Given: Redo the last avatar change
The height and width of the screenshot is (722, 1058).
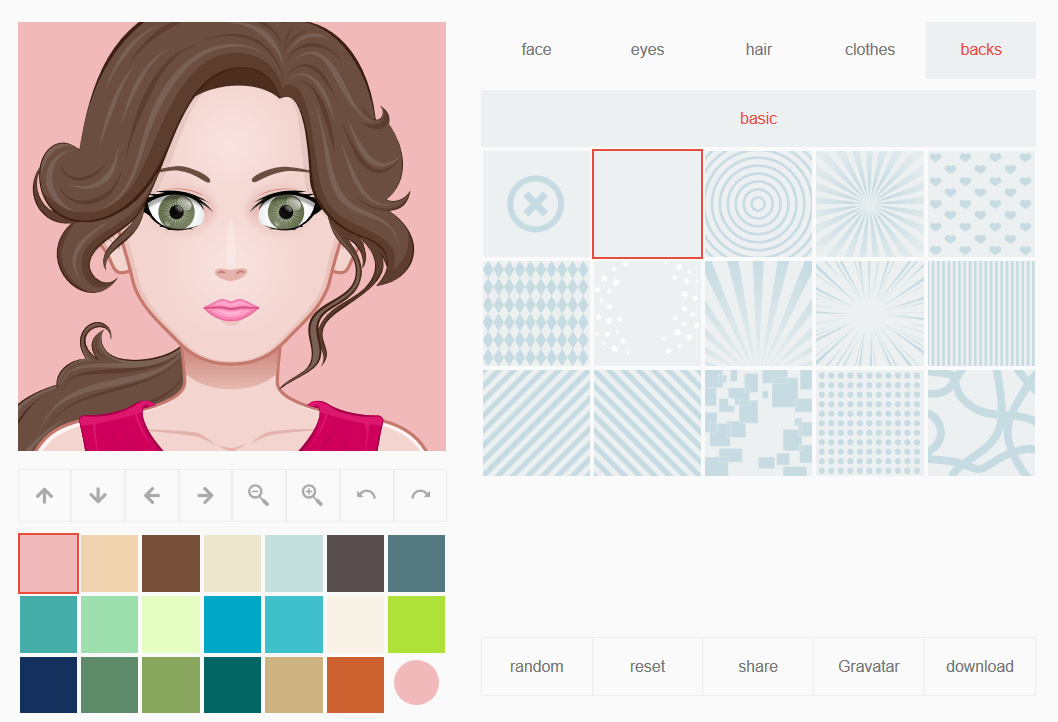Looking at the screenshot, I should [419, 495].
